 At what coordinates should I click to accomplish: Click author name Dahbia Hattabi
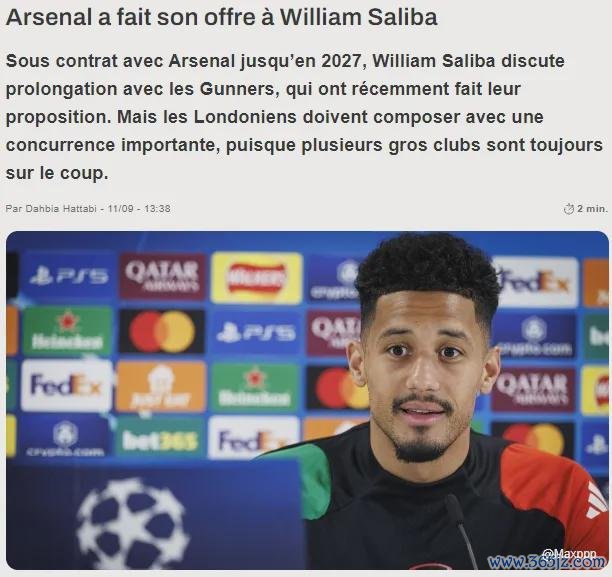click(x=60, y=209)
